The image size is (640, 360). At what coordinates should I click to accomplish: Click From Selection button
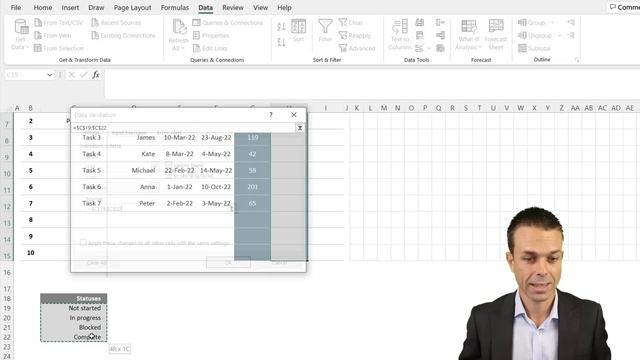pyautogui.click(x=59, y=48)
